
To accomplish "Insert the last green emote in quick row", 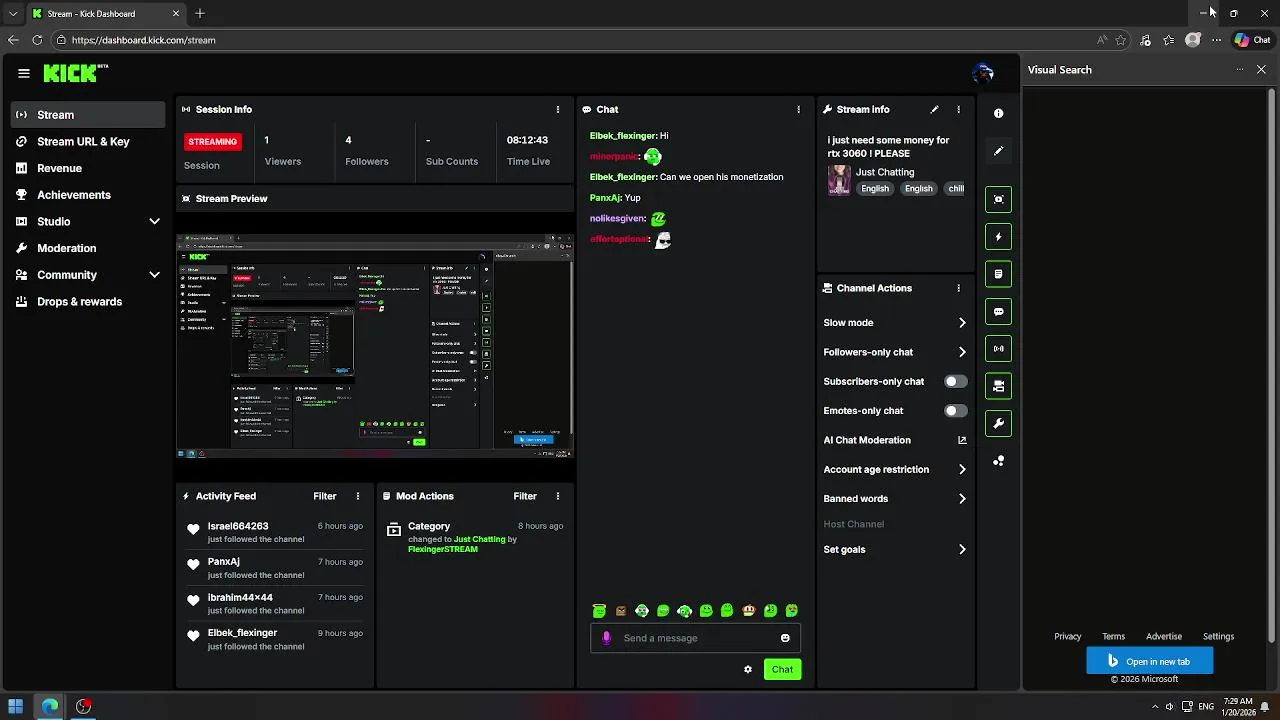I will point(792,611).
